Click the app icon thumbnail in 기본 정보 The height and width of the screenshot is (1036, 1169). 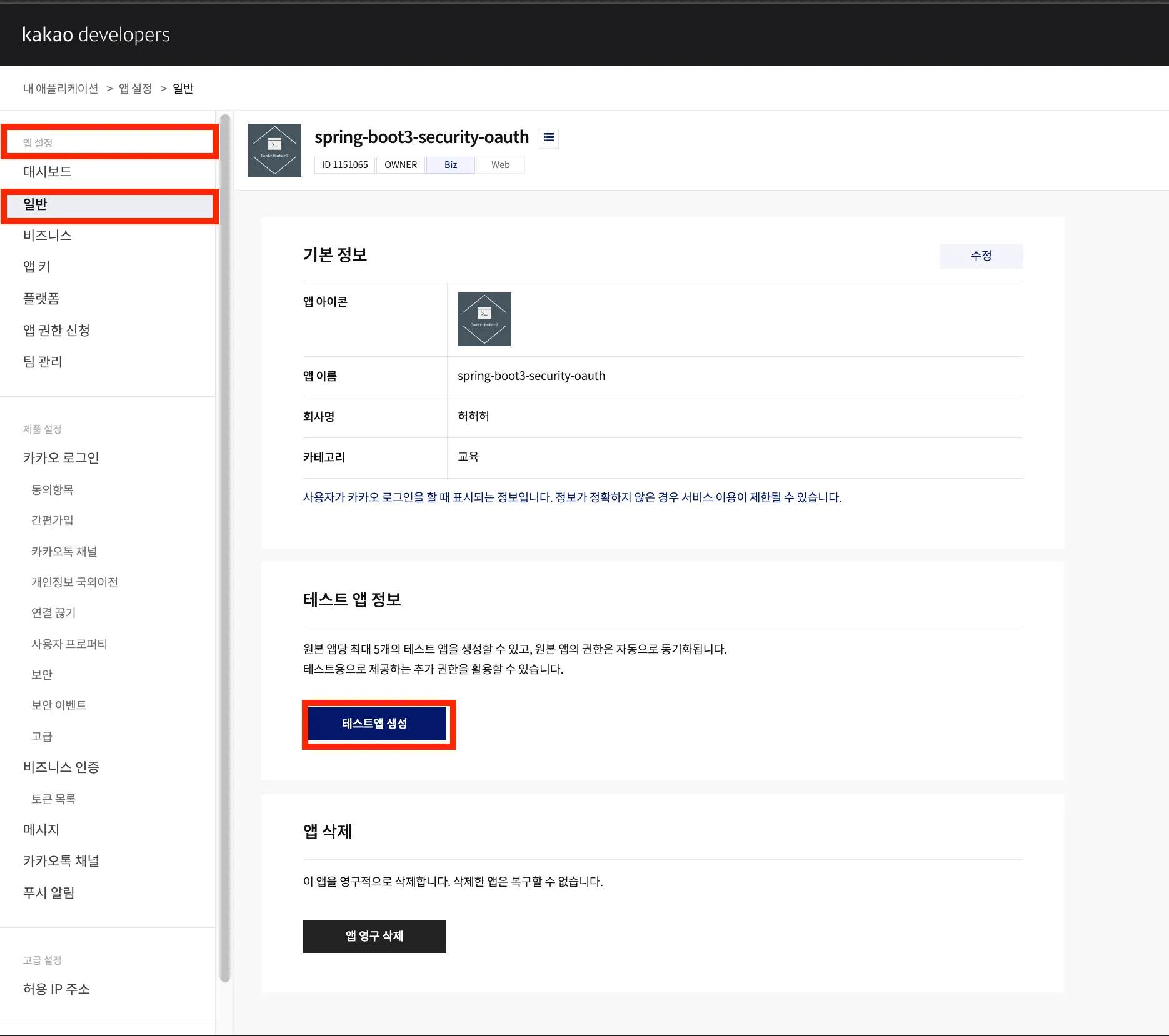pos(484,319)
